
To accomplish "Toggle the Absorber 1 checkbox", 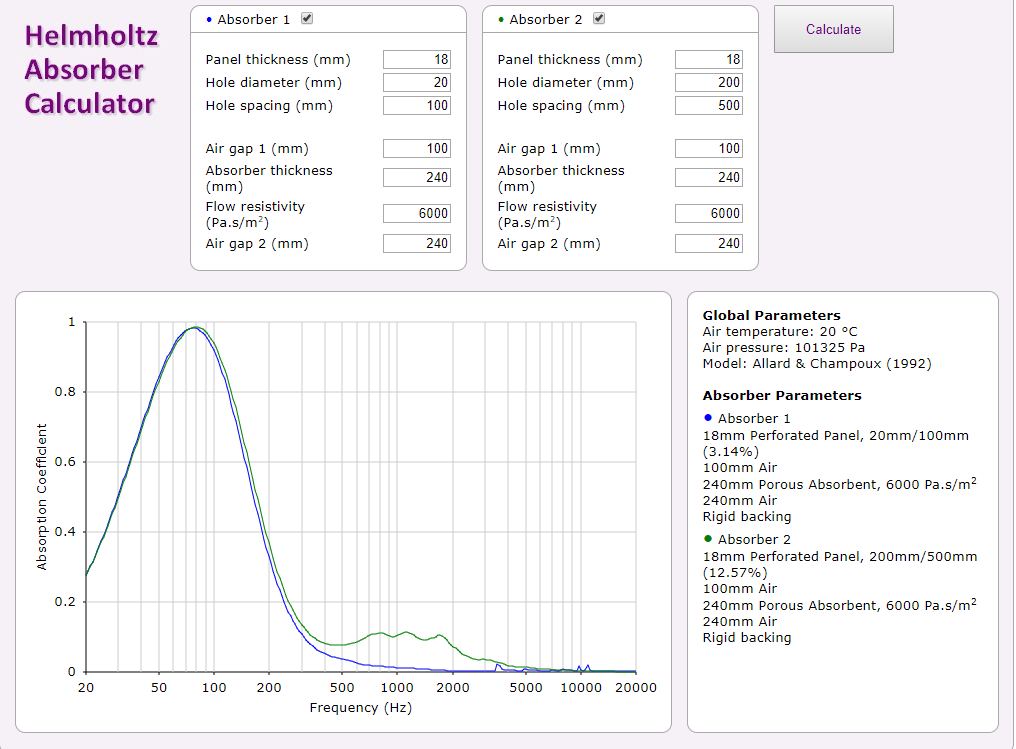I will (x=307, y=19).
